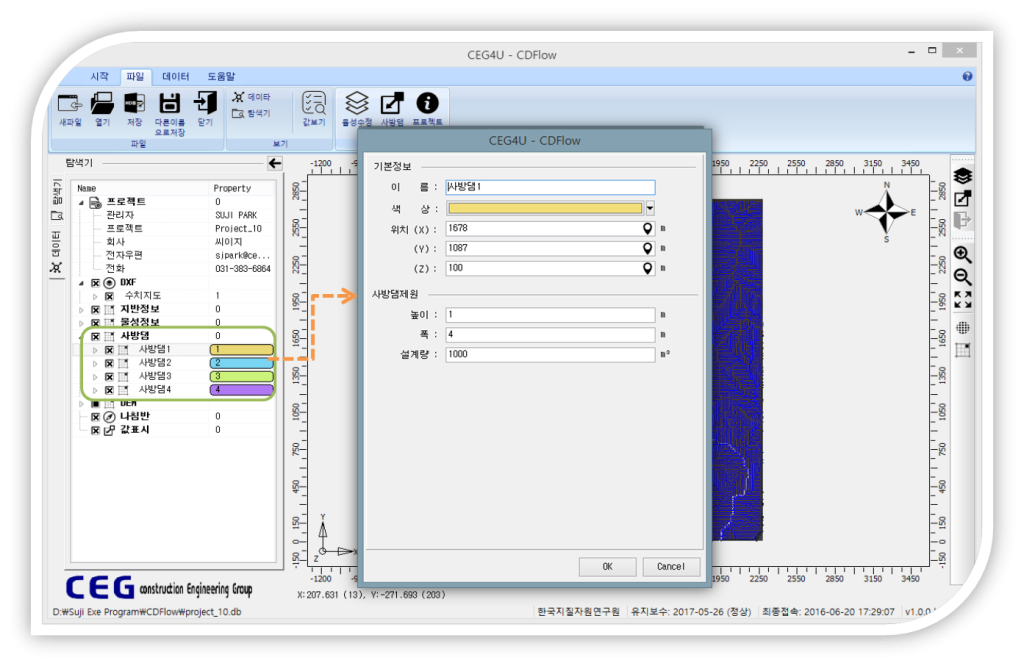The height and width of the screenshot is (666, 1024).
Task: Pick X location with the map pin icon
Action: pos(647,229)
